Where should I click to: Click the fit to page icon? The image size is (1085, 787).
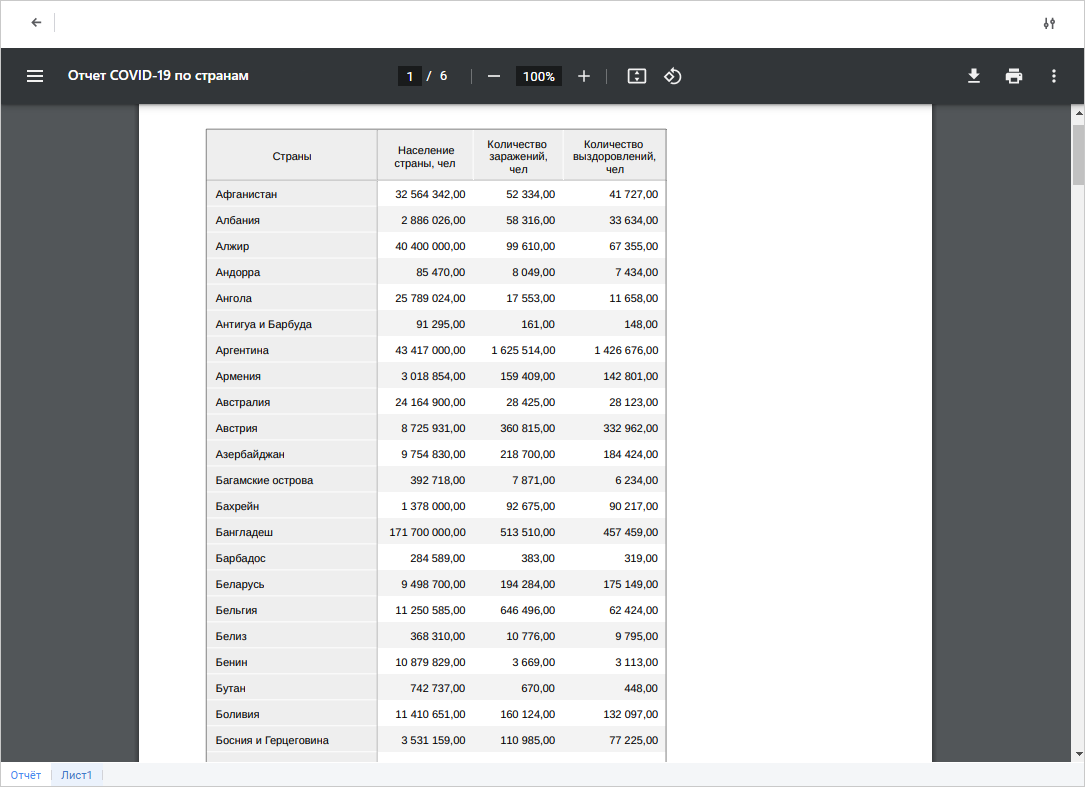tap(637, 76)
